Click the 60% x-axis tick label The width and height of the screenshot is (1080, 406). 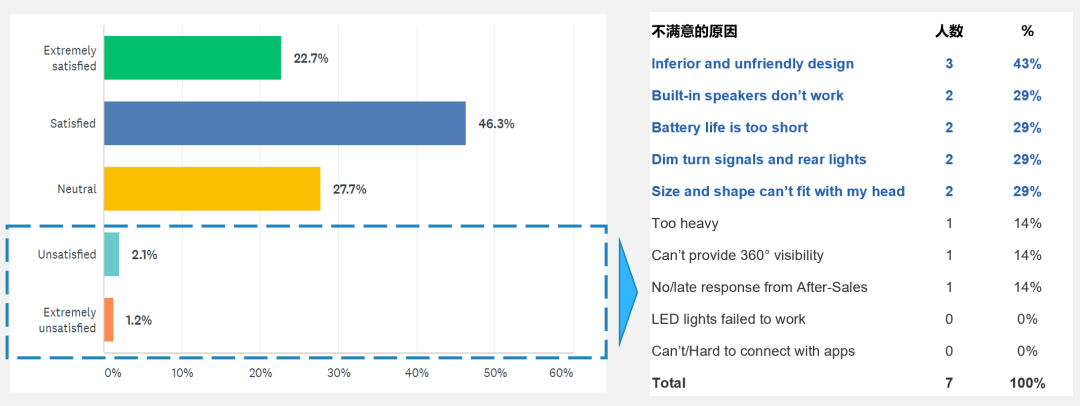561,373
